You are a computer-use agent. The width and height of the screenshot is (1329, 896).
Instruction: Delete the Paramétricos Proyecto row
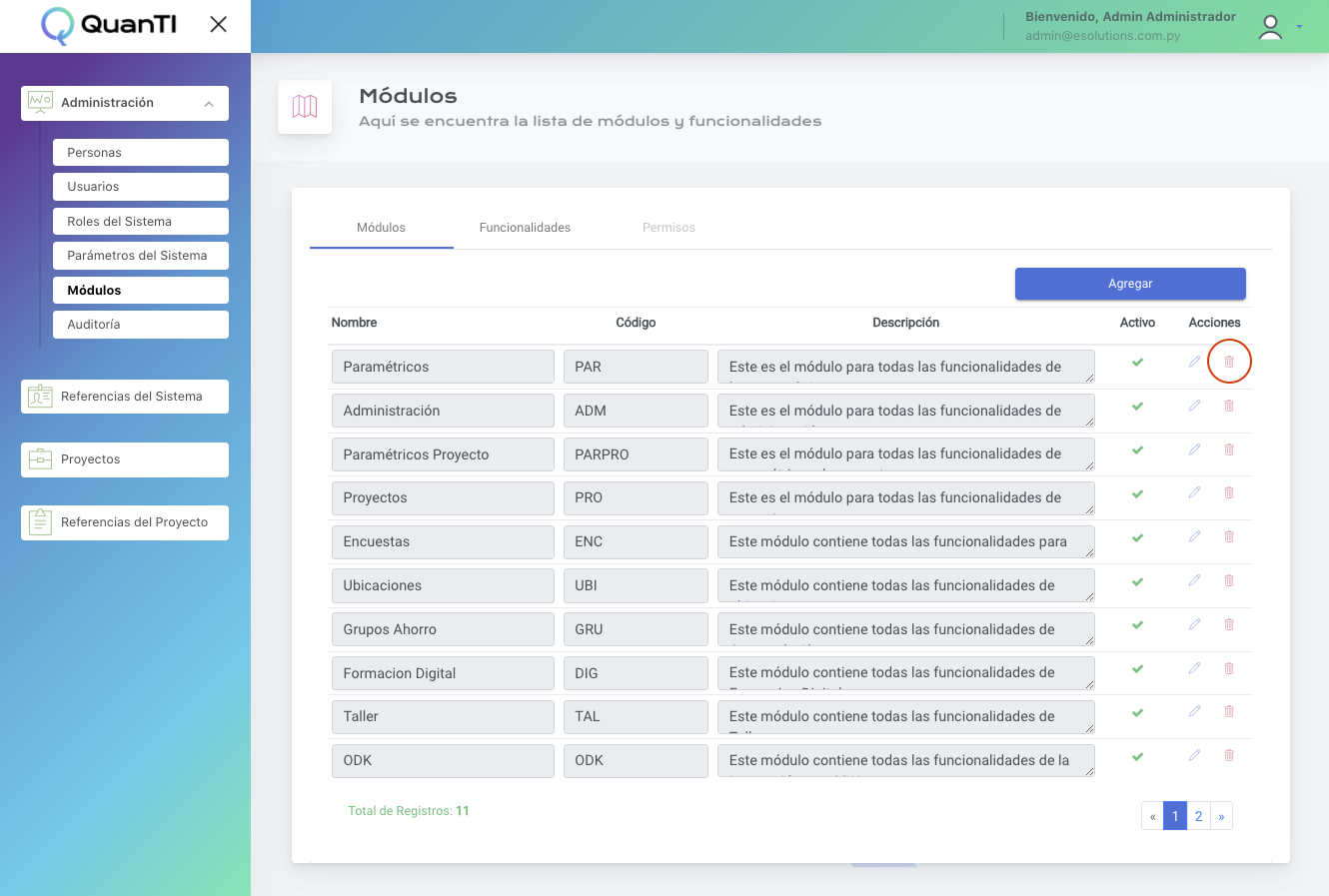(x=1229, y=449)
